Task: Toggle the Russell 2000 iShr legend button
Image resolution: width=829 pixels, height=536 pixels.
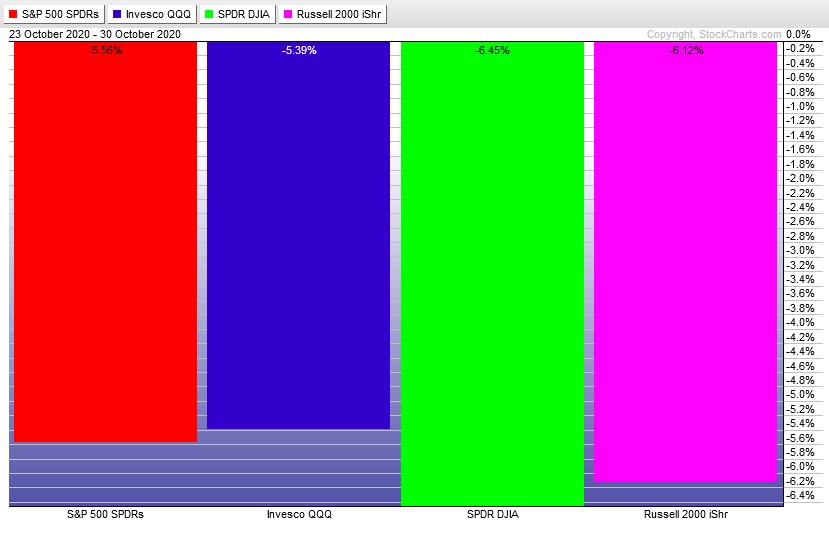Action: 333,14
